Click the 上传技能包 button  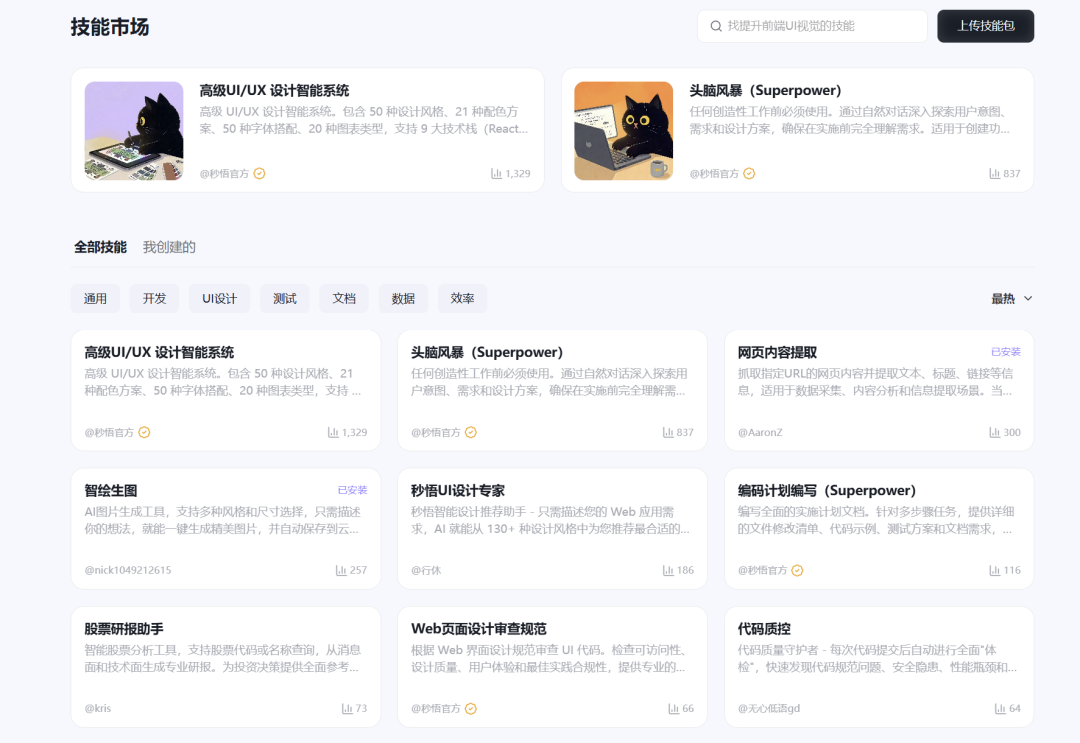(985, 26)
